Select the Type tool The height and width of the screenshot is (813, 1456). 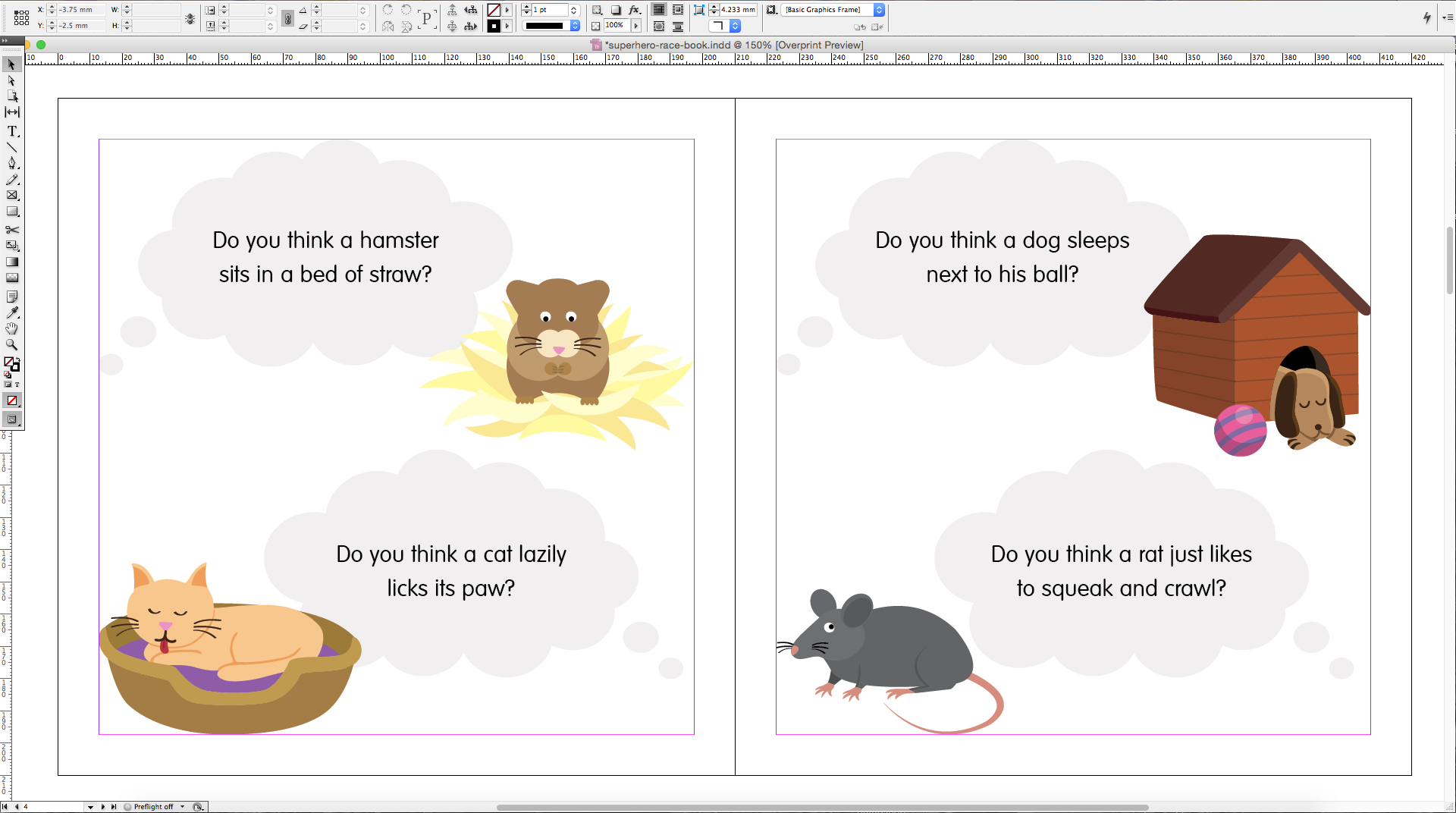click(x=12, y=132)
